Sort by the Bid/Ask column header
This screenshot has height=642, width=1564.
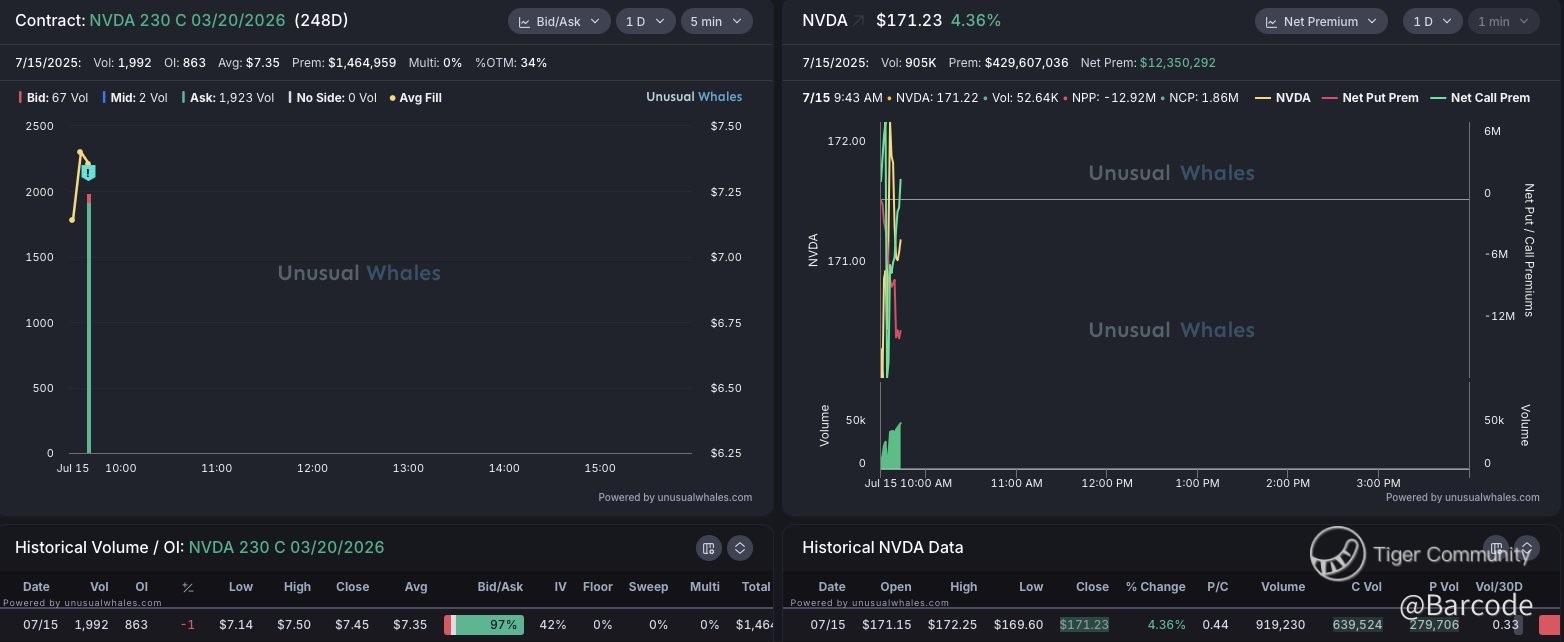(x=500, y=587)
